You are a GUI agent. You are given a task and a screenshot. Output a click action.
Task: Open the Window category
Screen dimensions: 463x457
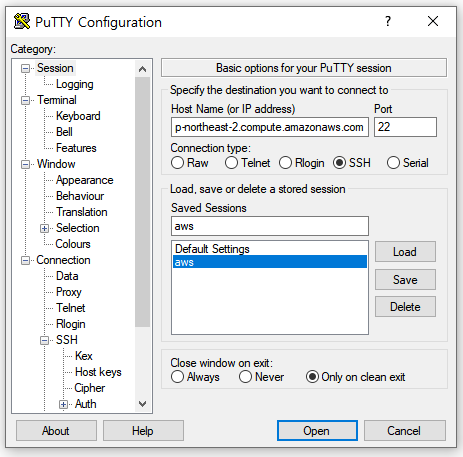(56, 164)
